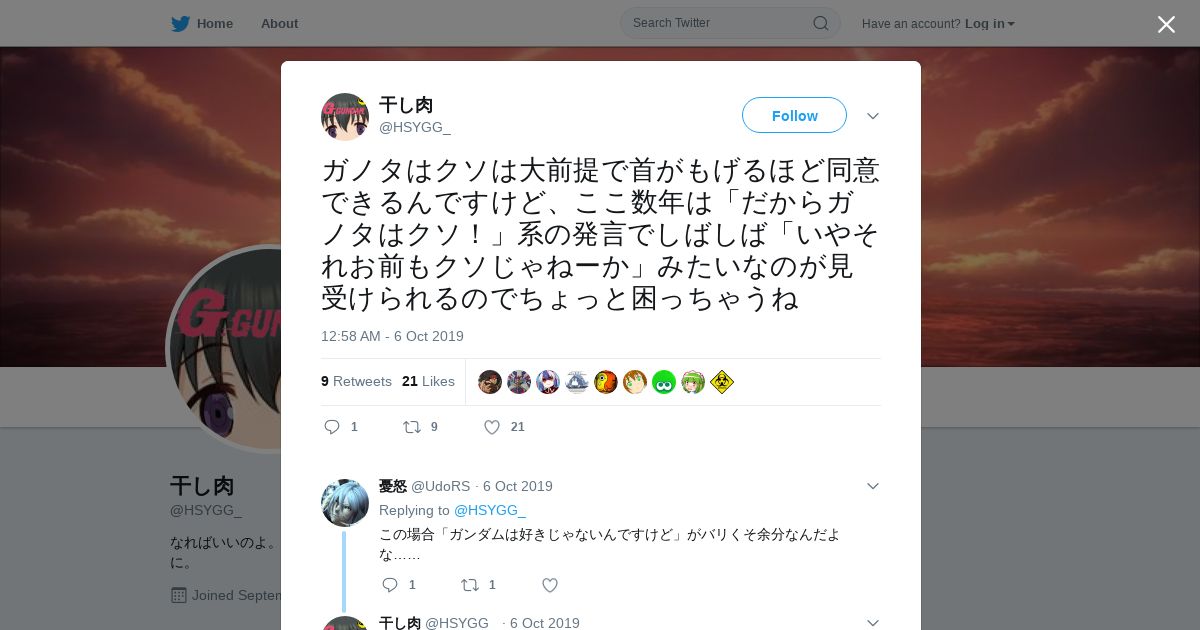Open the Log in dropdown
The width and height of the screenshot is (1200, 630).
click(x=989, y=23)
